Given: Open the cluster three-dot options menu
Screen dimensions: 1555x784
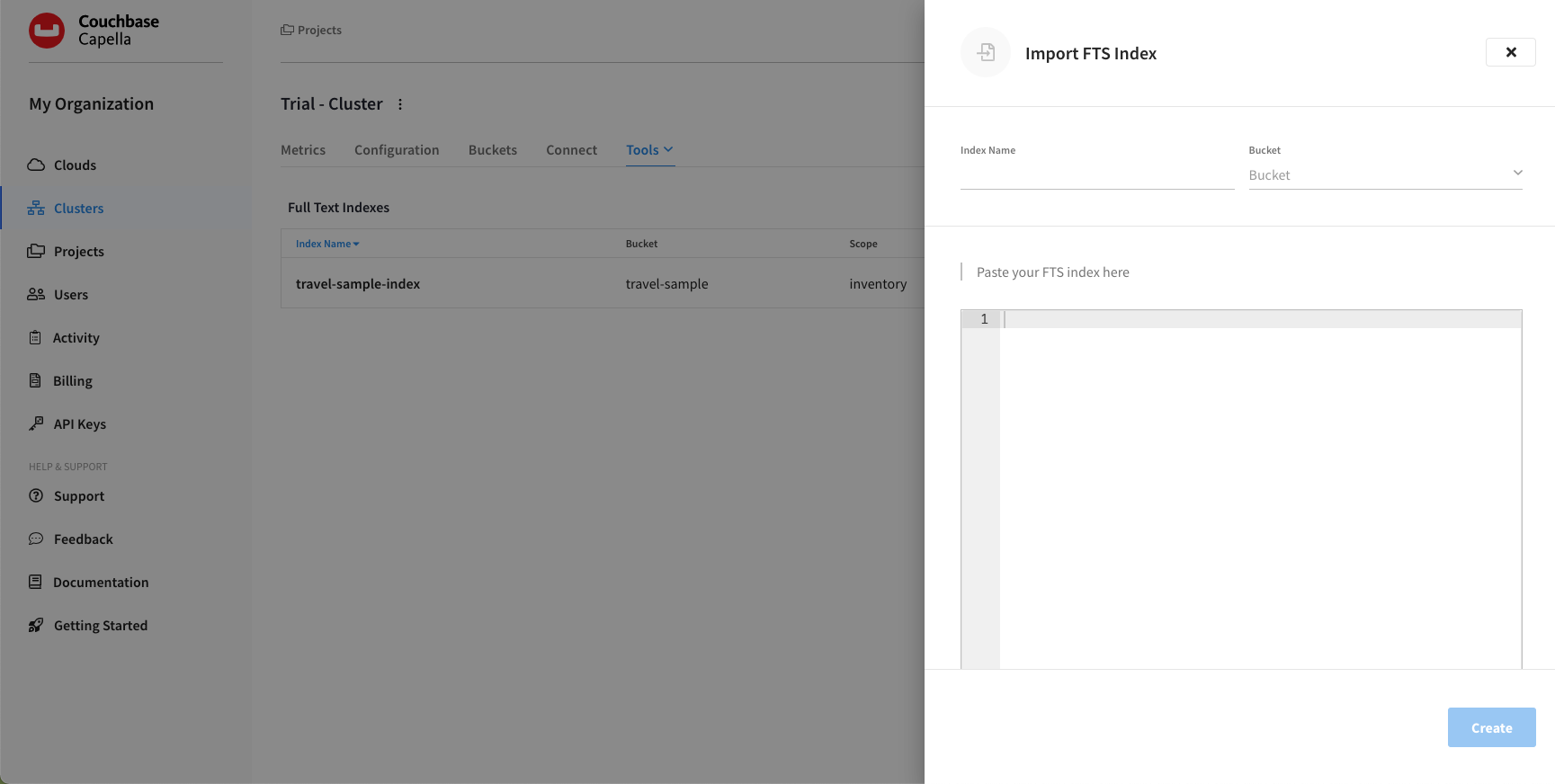Looking at the screenshot, I should click(400, 104).
